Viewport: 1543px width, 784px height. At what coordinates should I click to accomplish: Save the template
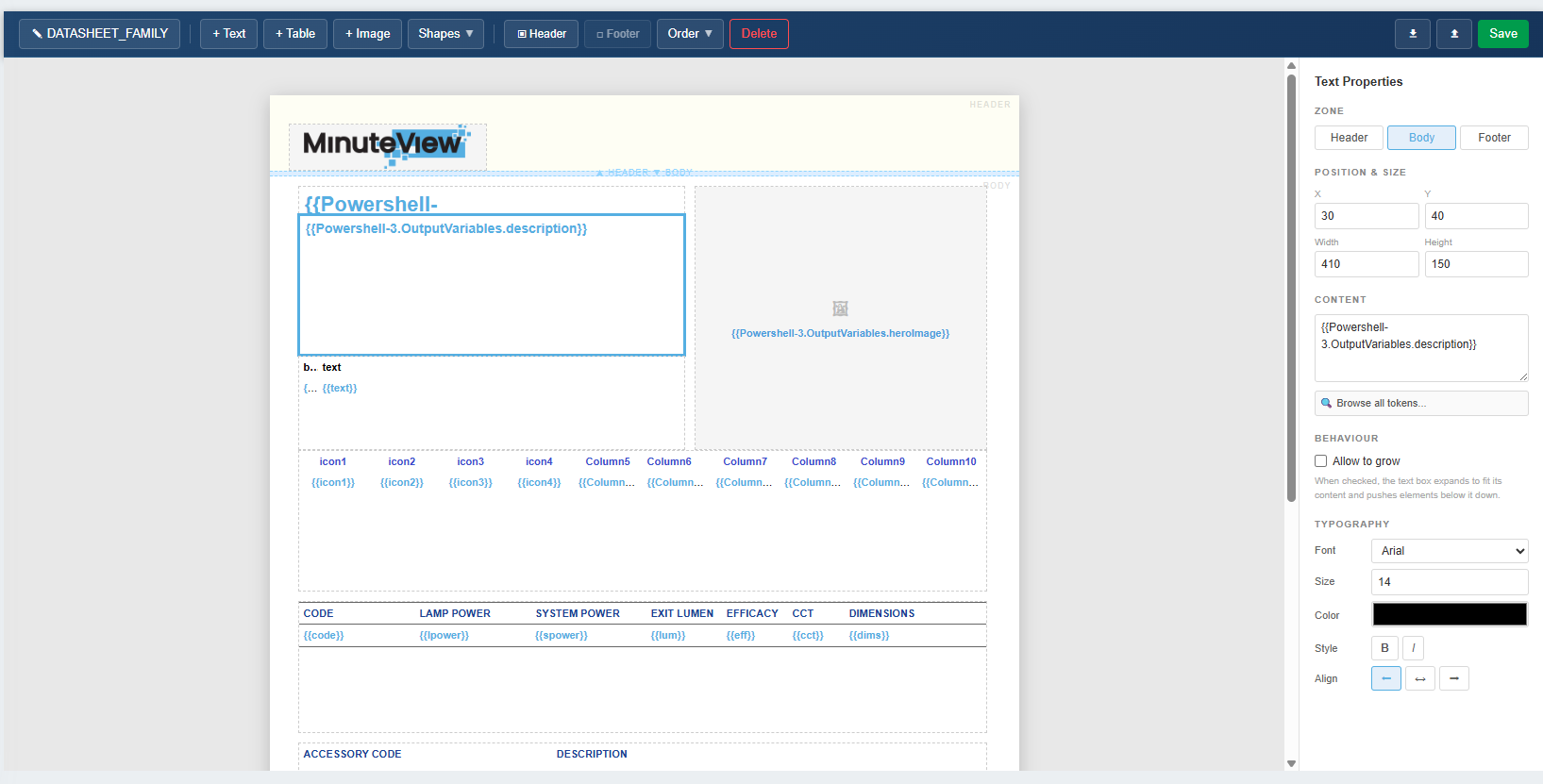point(1502,34)
